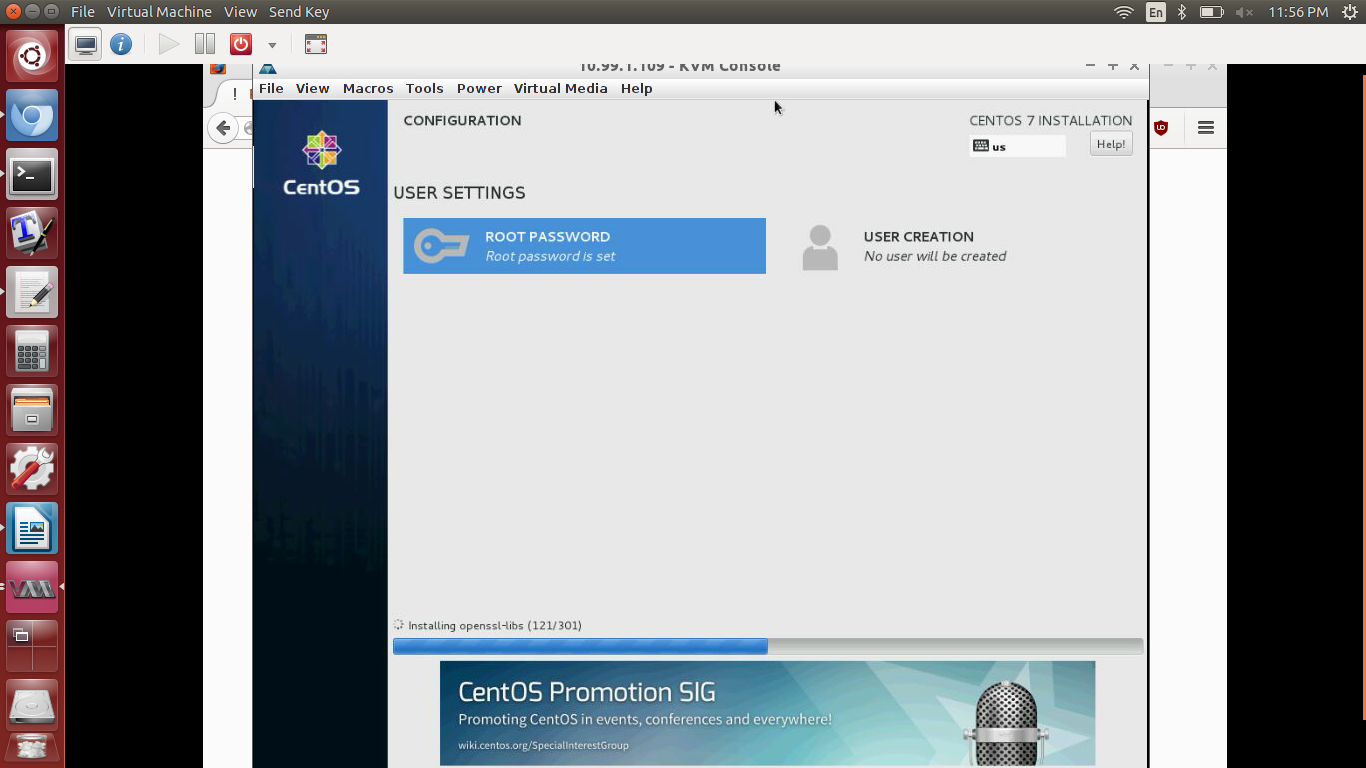Click the installation progress bar
This screenshot has width=1366, height=768.
(768, 647)
